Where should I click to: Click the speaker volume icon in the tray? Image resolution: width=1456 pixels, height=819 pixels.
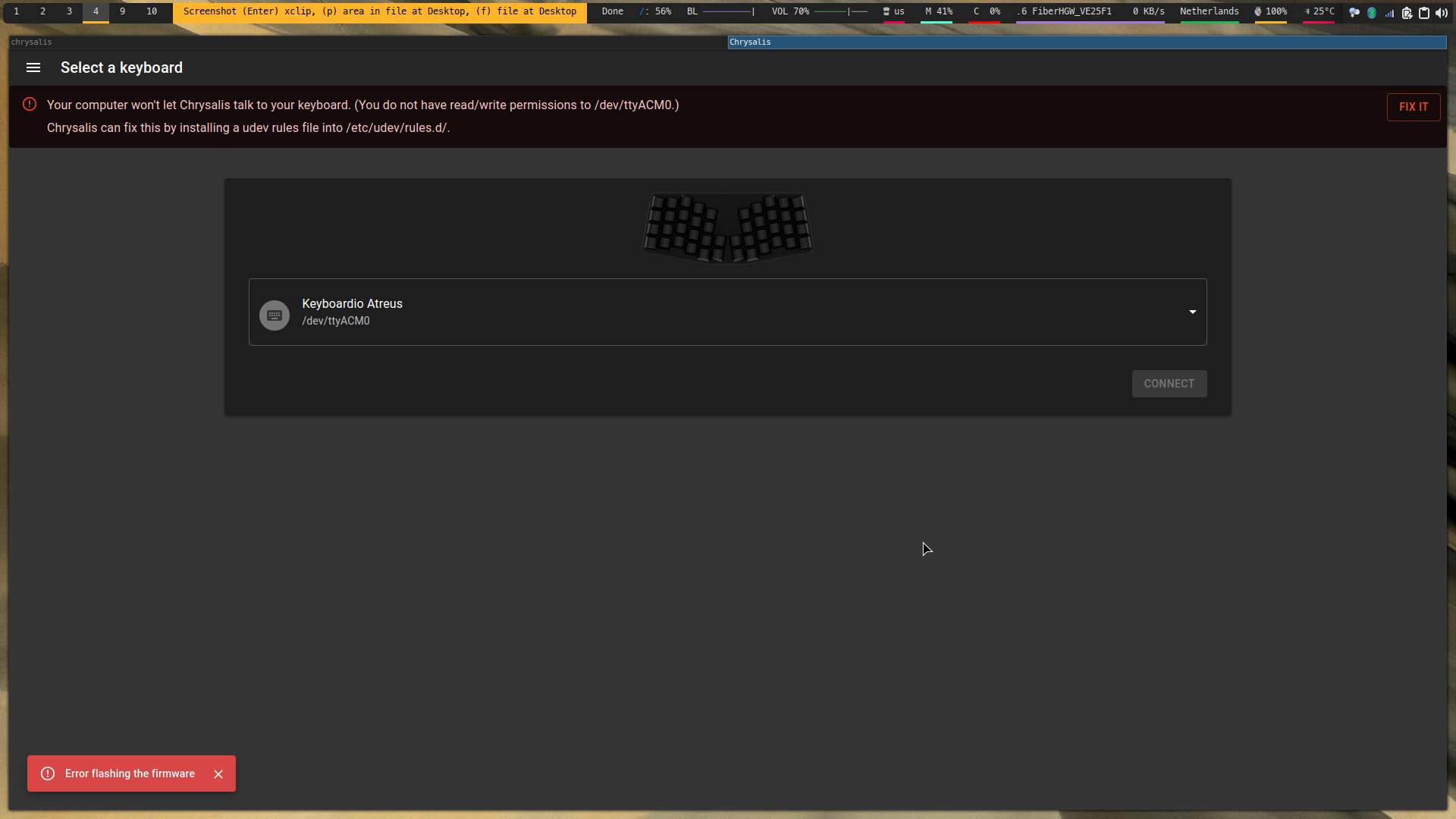[1442, 13]
